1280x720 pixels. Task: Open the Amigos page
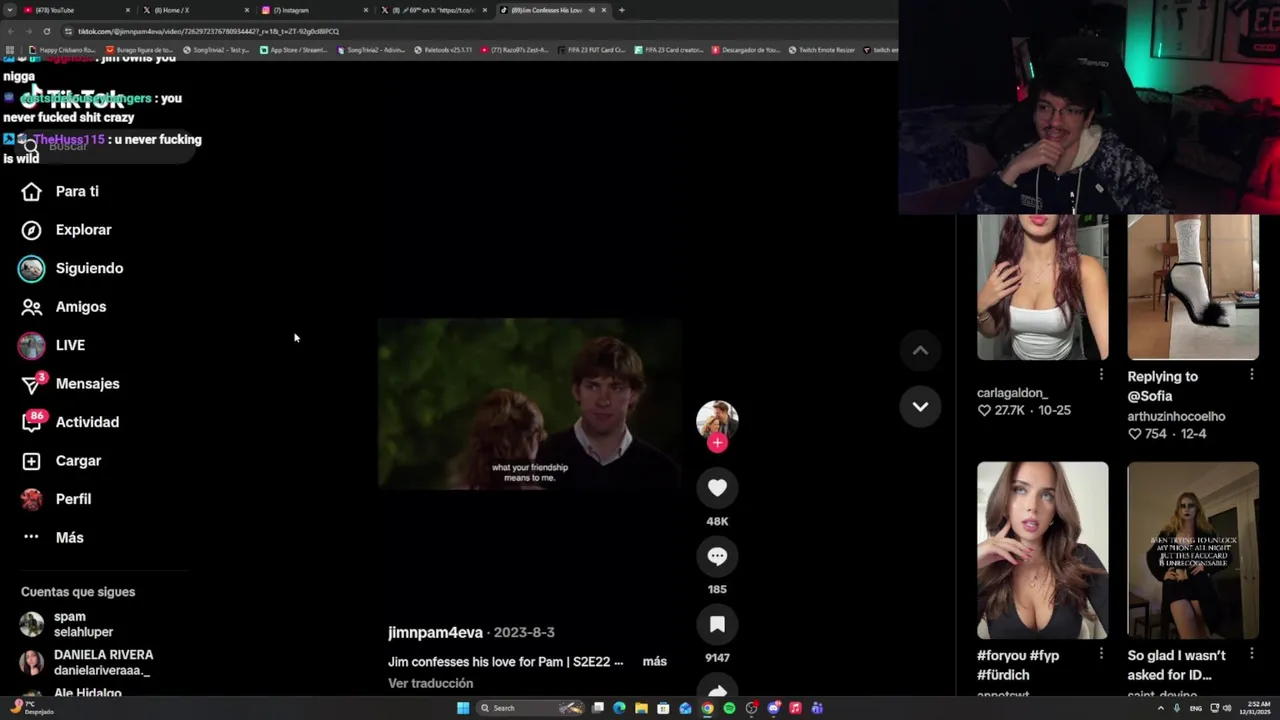pyautogui.click(x=64, y=307)
